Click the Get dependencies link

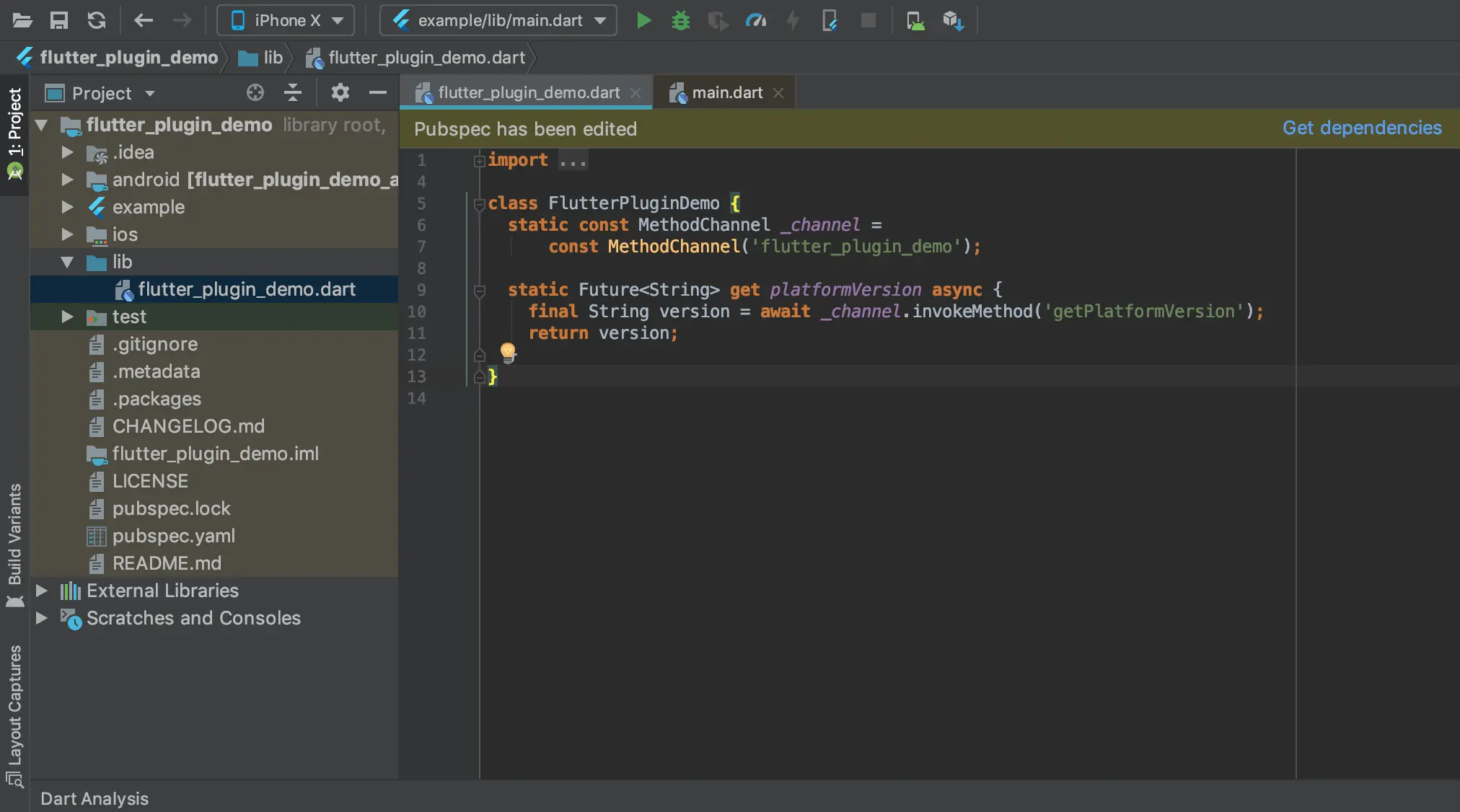click(1361, 128)
